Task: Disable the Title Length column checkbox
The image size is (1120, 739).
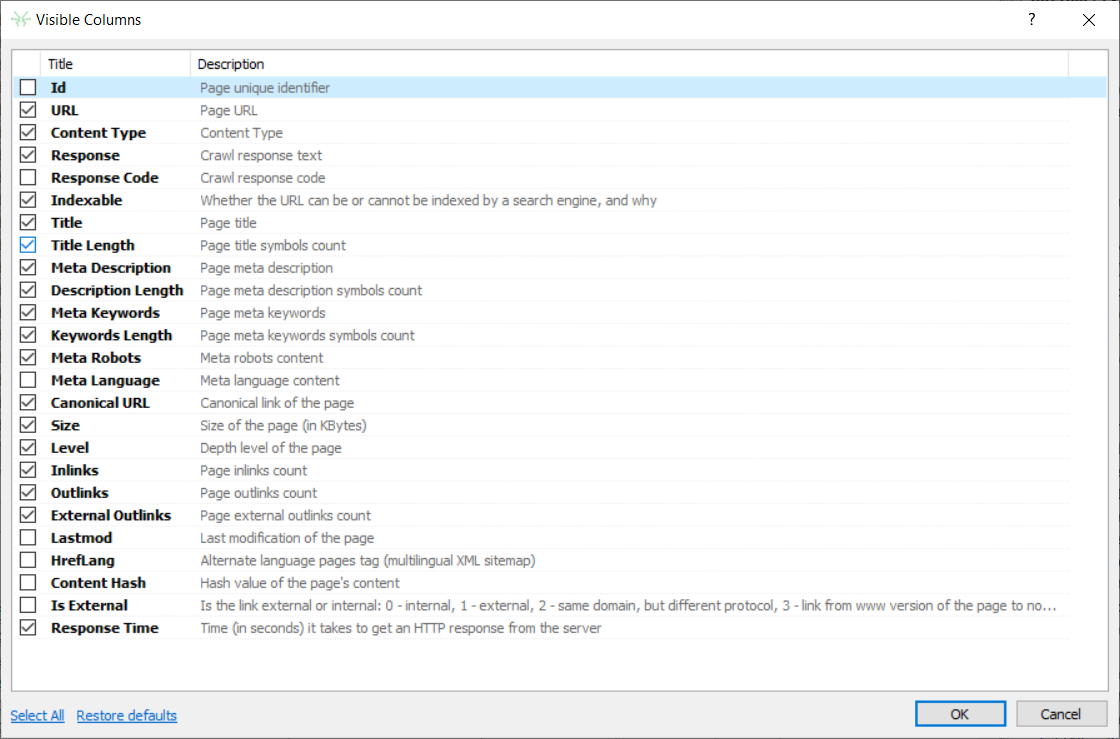Action: (x=28, y=245)
